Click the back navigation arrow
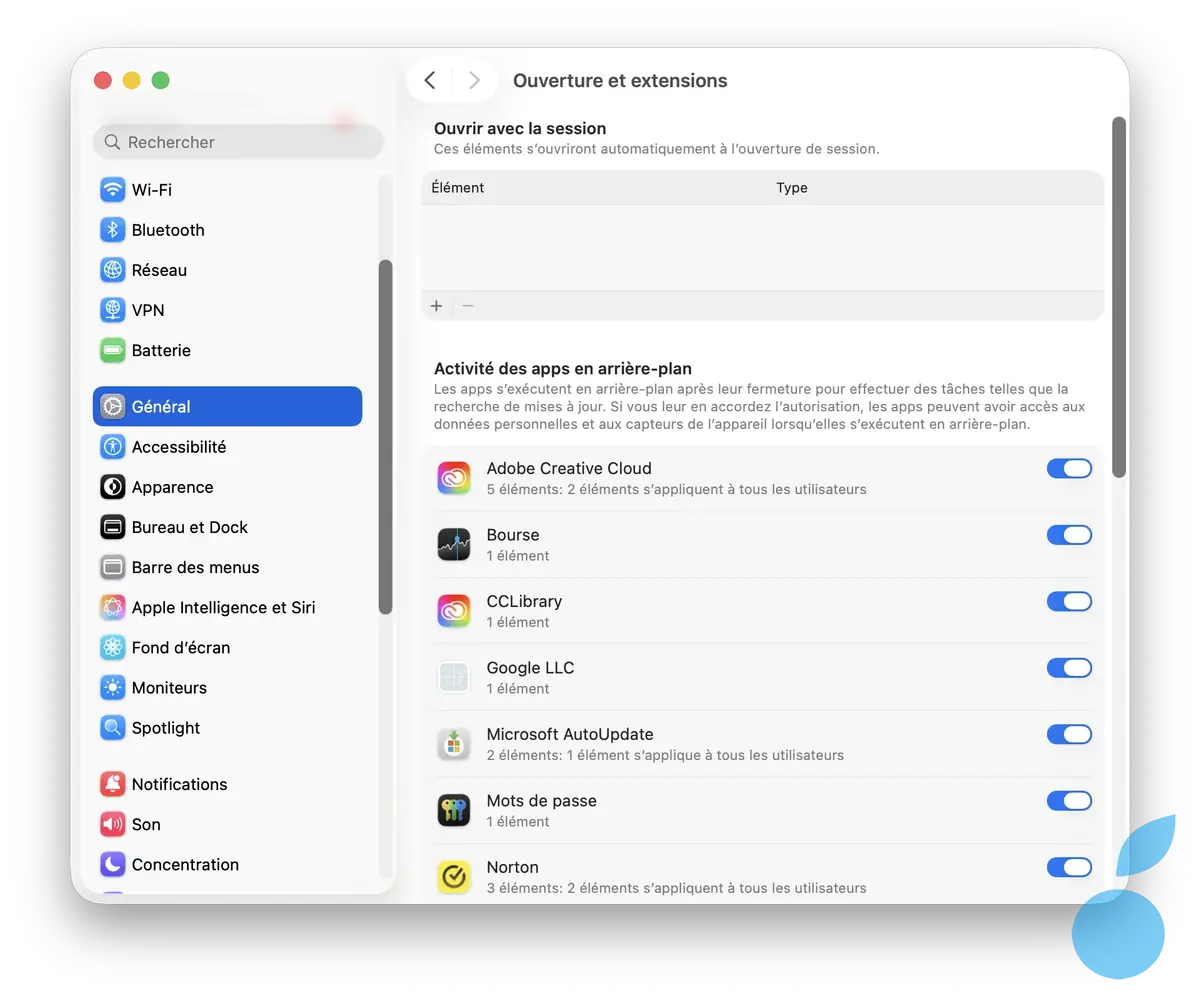 click(x=429, y=80)
